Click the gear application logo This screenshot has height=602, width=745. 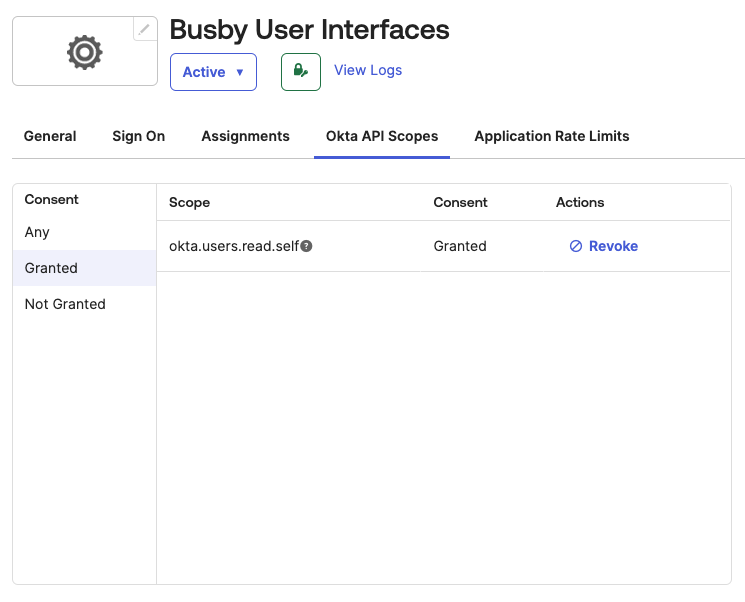(85, 52)
